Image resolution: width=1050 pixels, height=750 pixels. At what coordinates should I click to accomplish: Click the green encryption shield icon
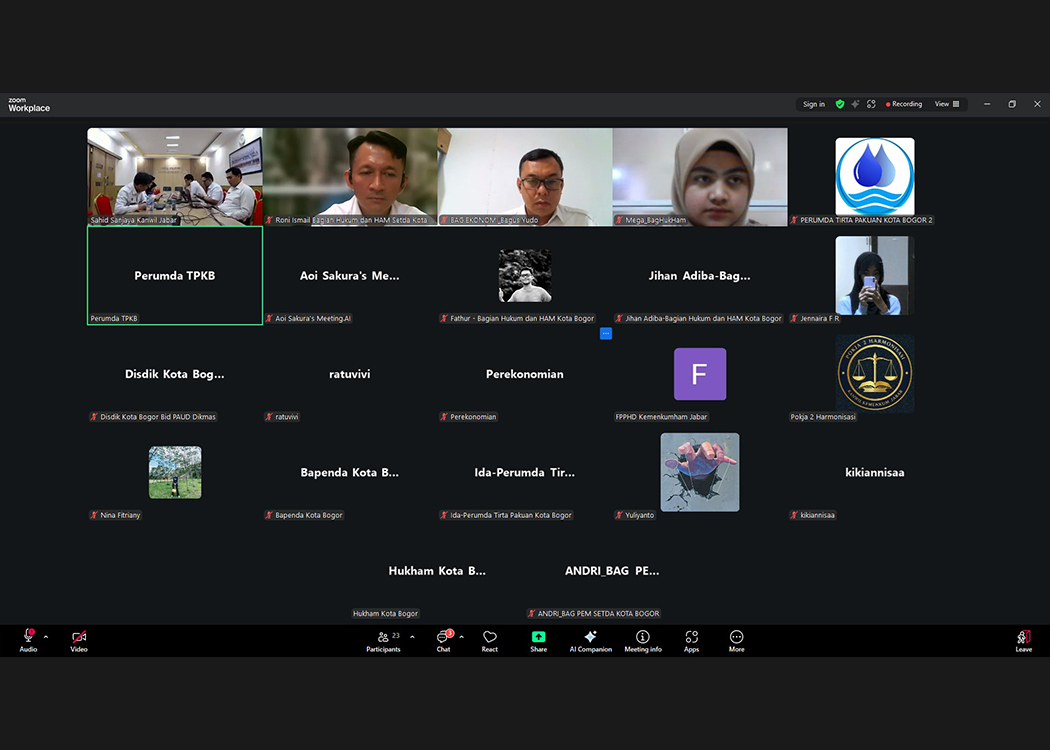click(x=840, y=104)
